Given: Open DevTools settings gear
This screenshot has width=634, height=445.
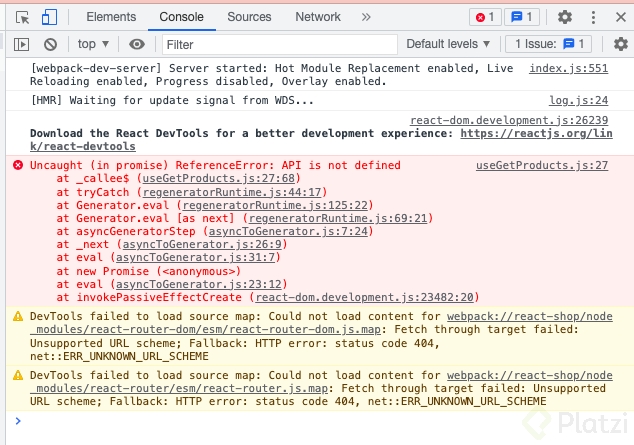Looking at the screenshot, I should pos(565,17).
